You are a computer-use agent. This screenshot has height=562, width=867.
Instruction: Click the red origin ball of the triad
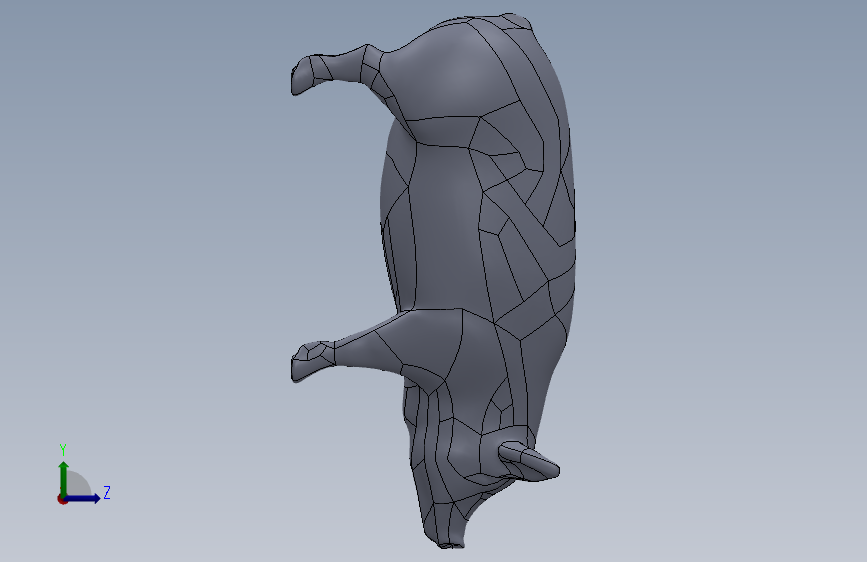coord(62,499)
